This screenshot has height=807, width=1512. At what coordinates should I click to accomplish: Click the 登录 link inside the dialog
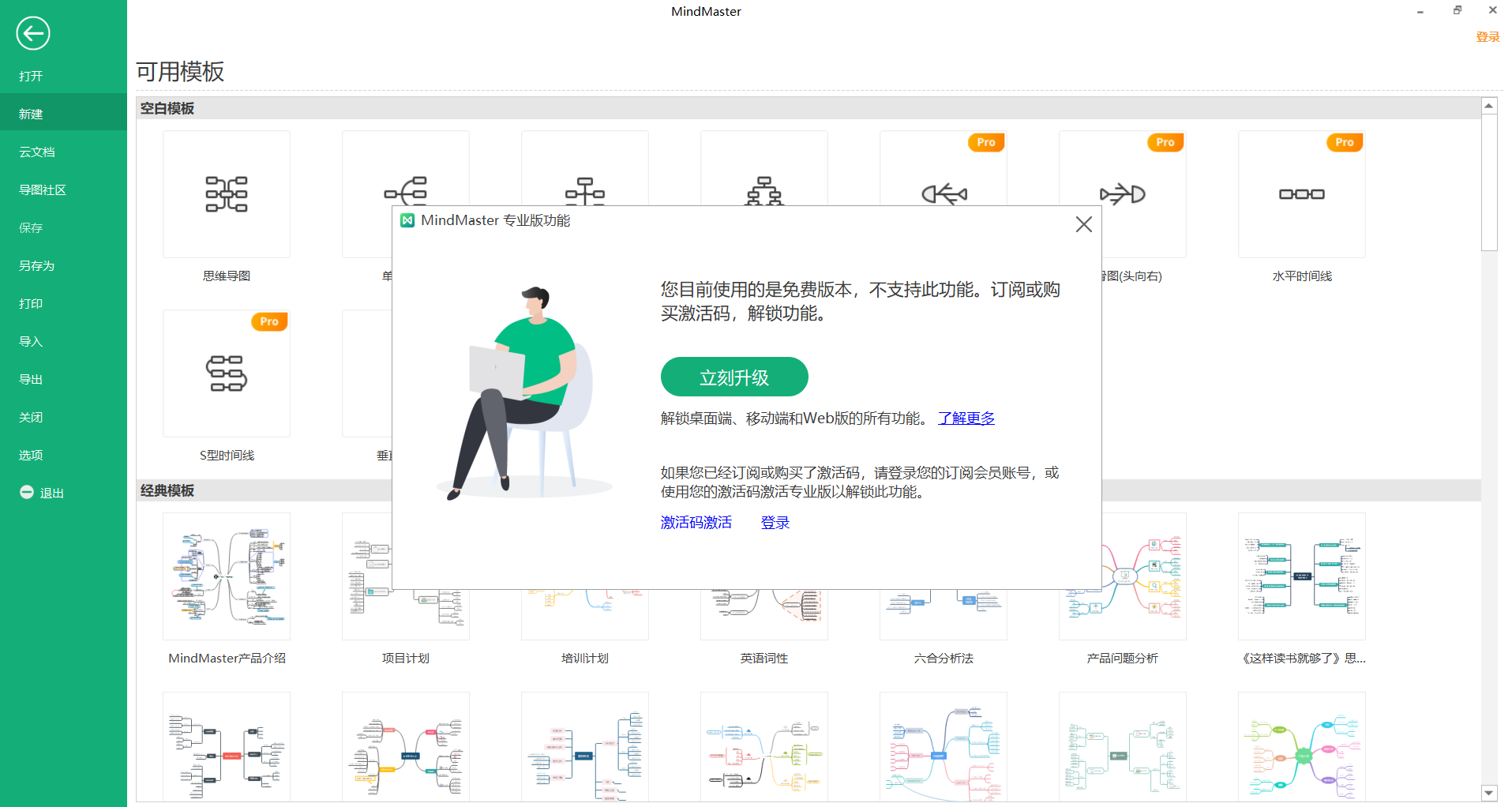point(775,523)
